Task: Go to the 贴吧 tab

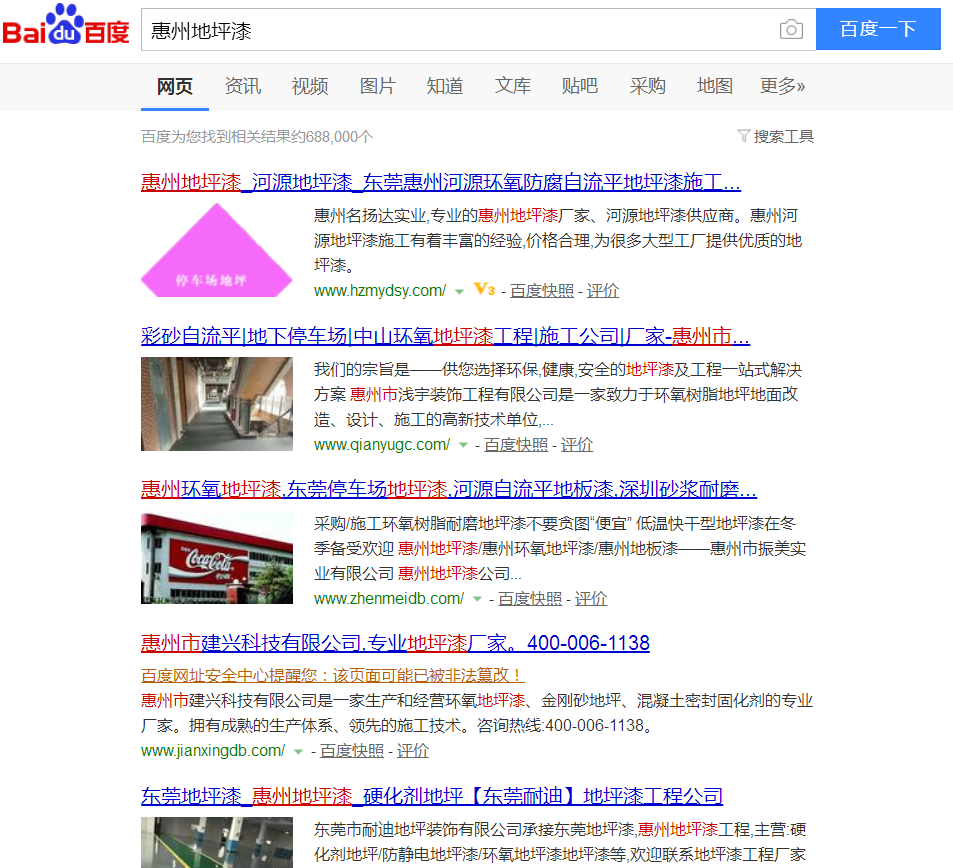Action: (580, 86)
